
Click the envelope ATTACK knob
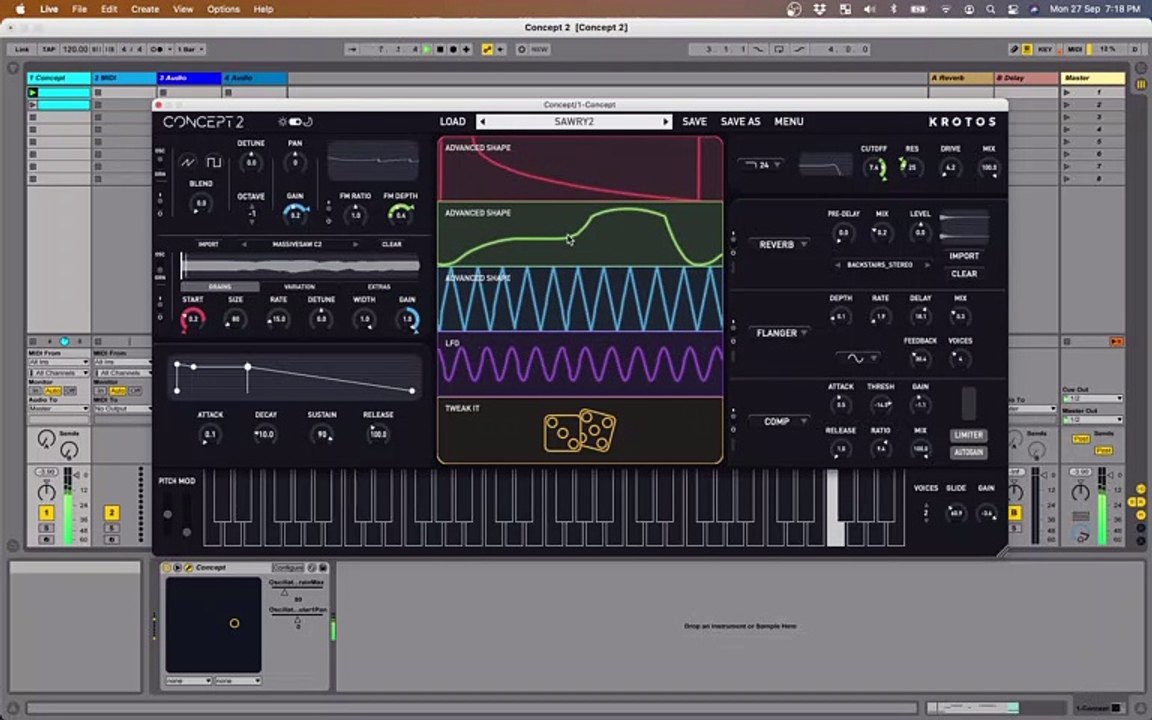210,434
